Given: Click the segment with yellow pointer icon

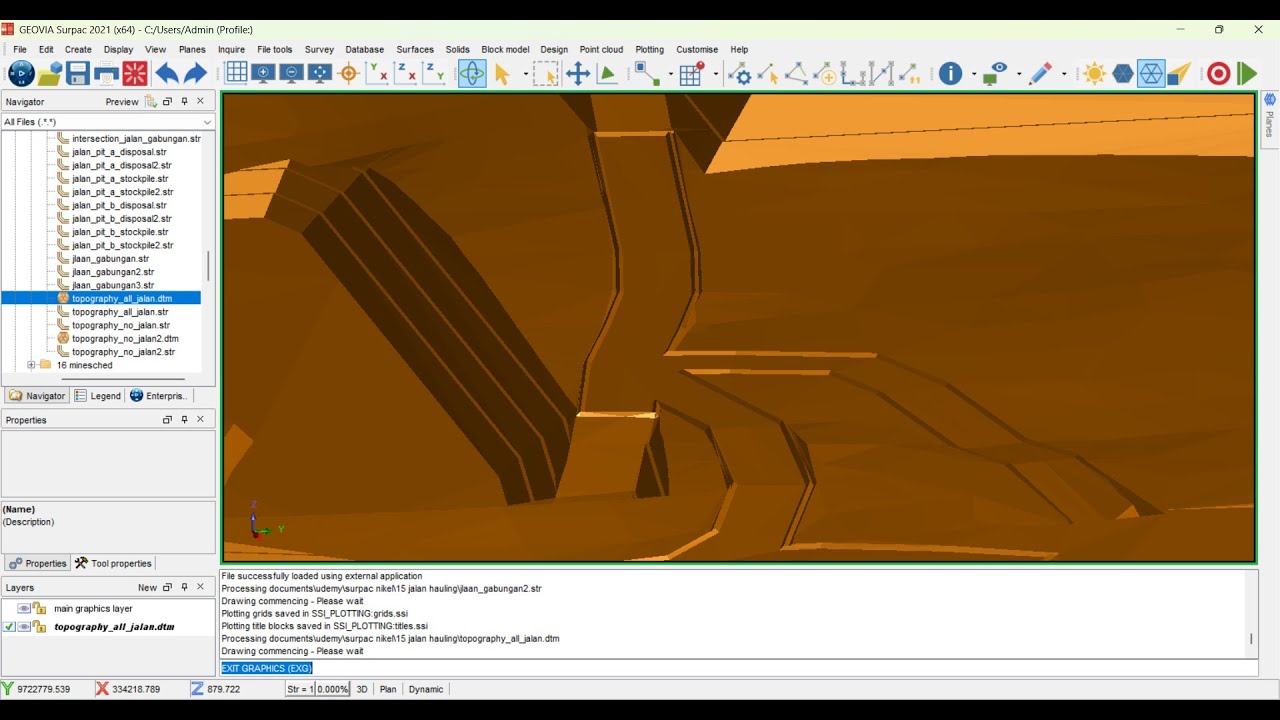Looking at the screenshot, I should pos(768,73).
